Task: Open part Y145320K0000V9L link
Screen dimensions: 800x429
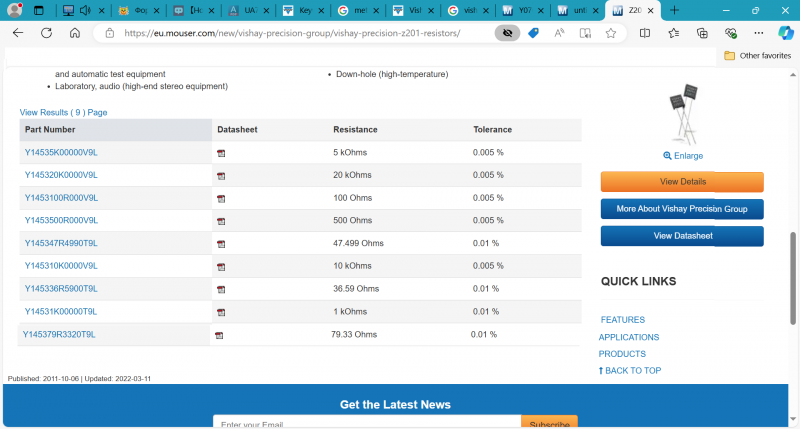Action: pyautogui.click(x=61, y=175)
